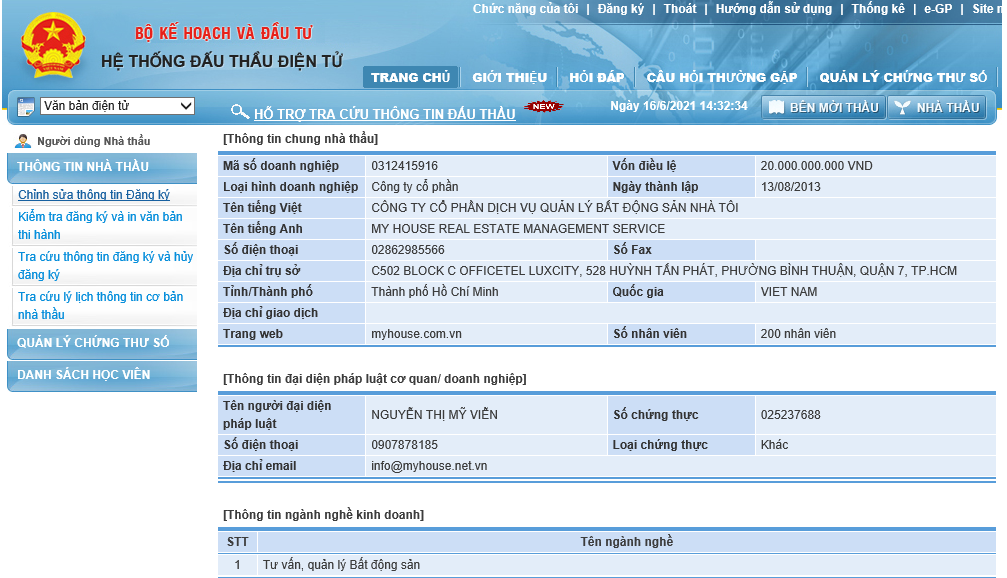Expand QUẢN LÝ CHỨNG THƯ SỐ in the sidebar

click(x=102, y=343)
